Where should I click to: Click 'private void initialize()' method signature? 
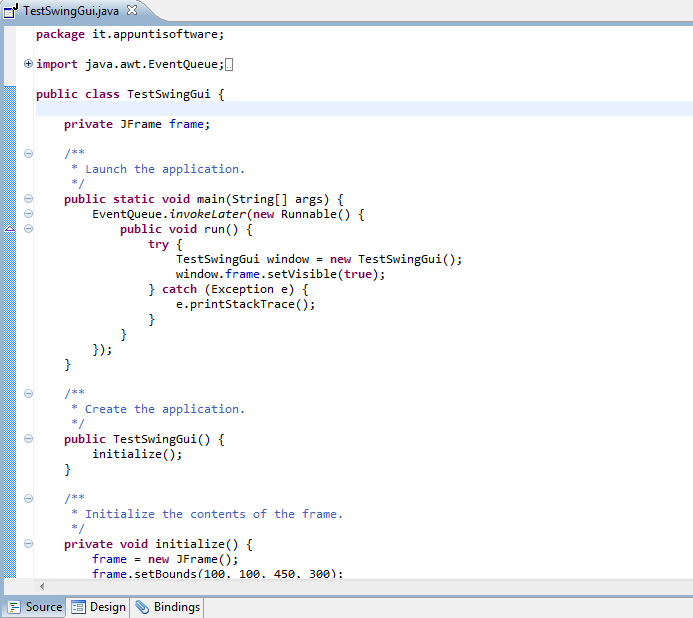point(151,544)
